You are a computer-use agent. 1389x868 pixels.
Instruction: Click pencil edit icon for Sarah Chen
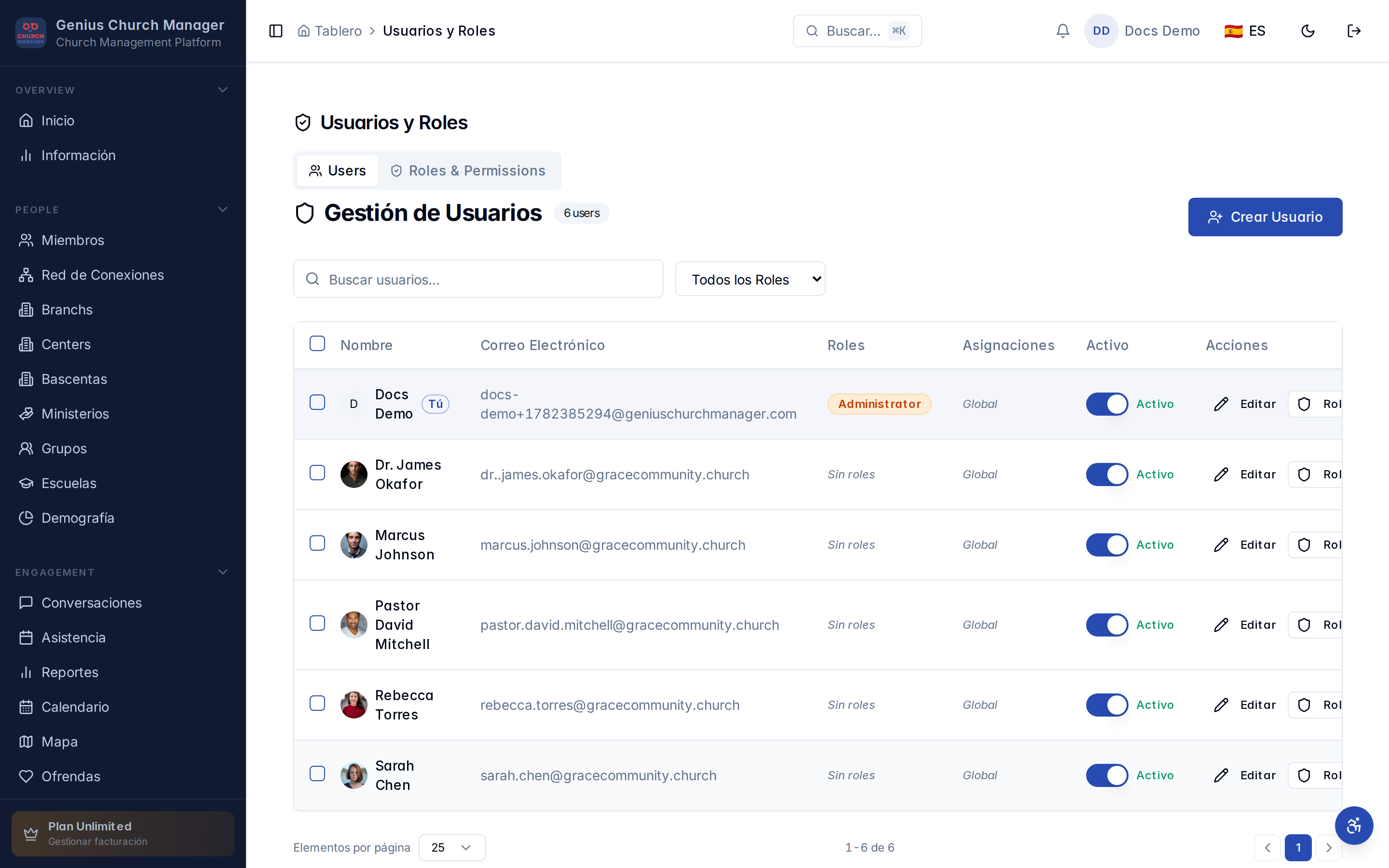[1221, 775]
